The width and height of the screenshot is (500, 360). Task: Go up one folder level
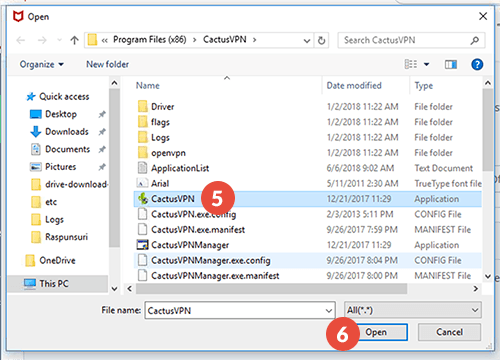coord(74,41)
